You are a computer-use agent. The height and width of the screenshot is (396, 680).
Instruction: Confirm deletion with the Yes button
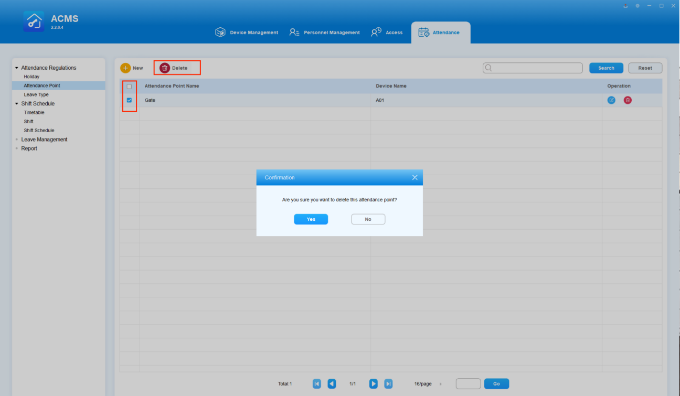coord(311,219)
